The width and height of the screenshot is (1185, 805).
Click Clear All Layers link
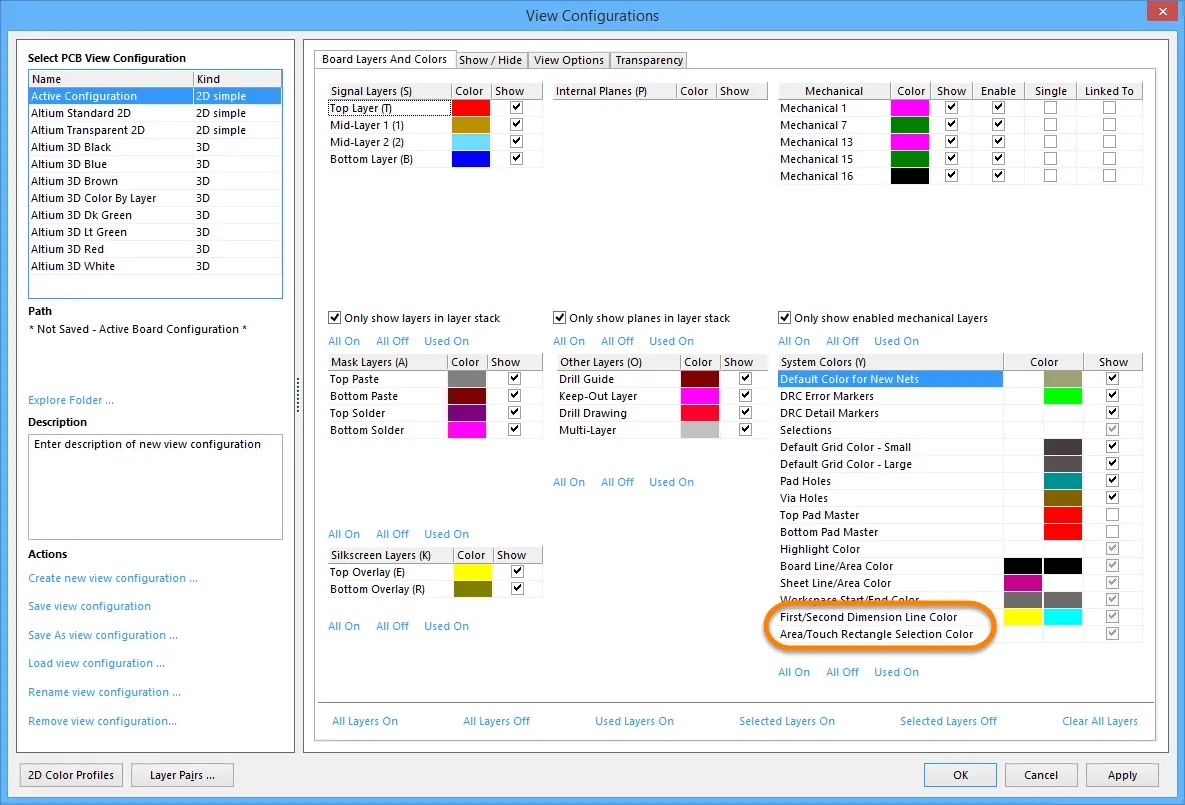(x=1100, y=721)
